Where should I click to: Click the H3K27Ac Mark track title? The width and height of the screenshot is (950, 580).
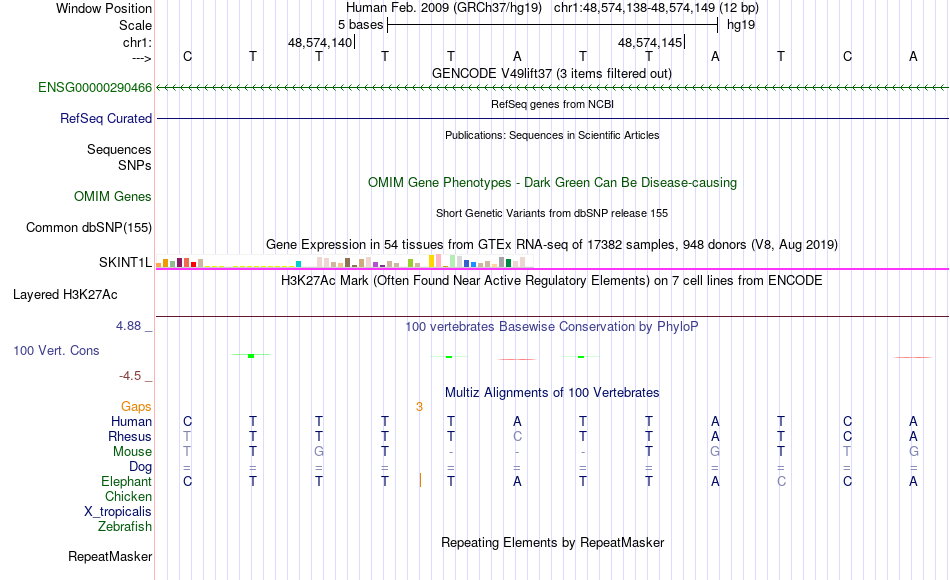pos(552,281)
